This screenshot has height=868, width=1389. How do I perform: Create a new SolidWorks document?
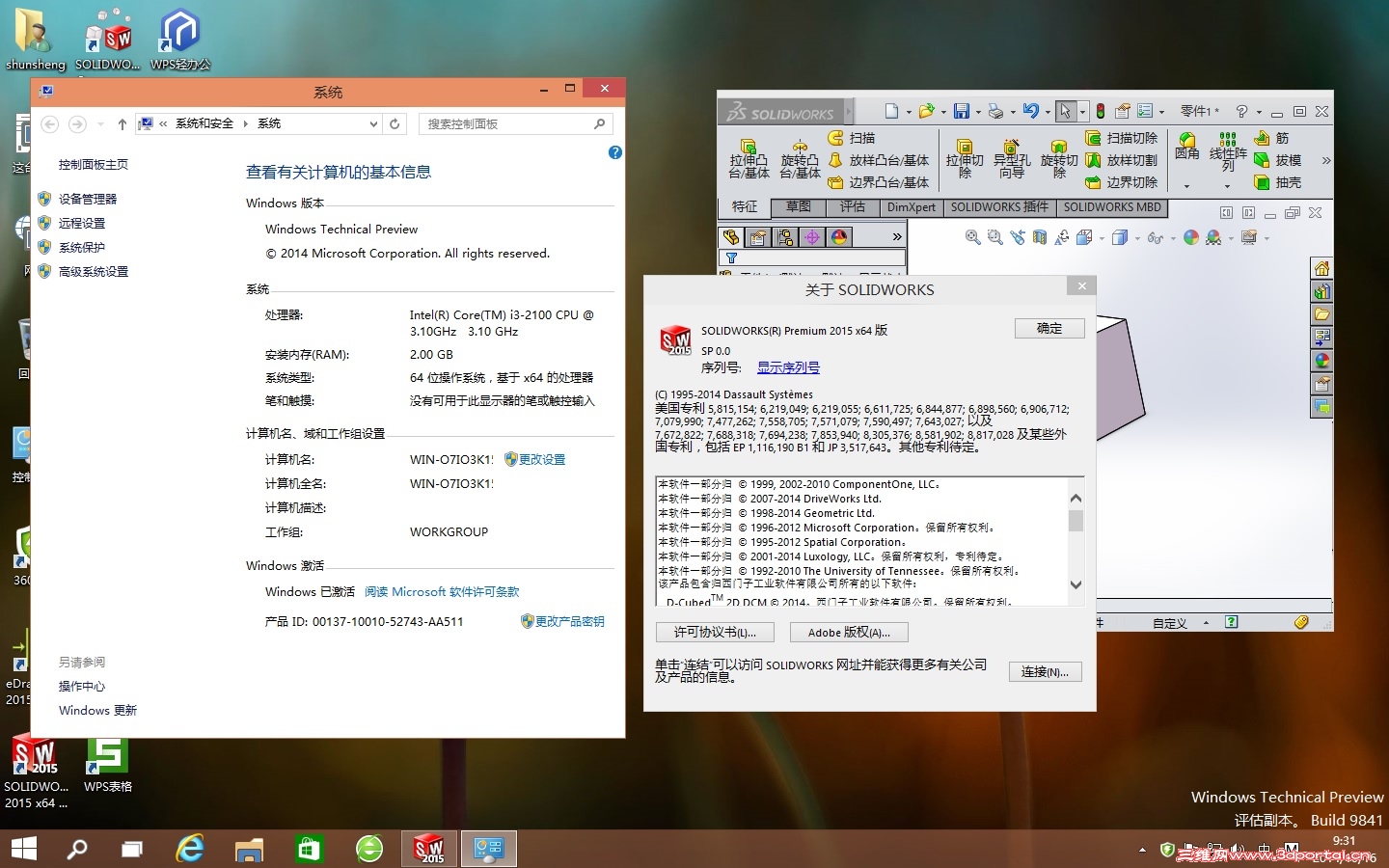coord(891,111)
